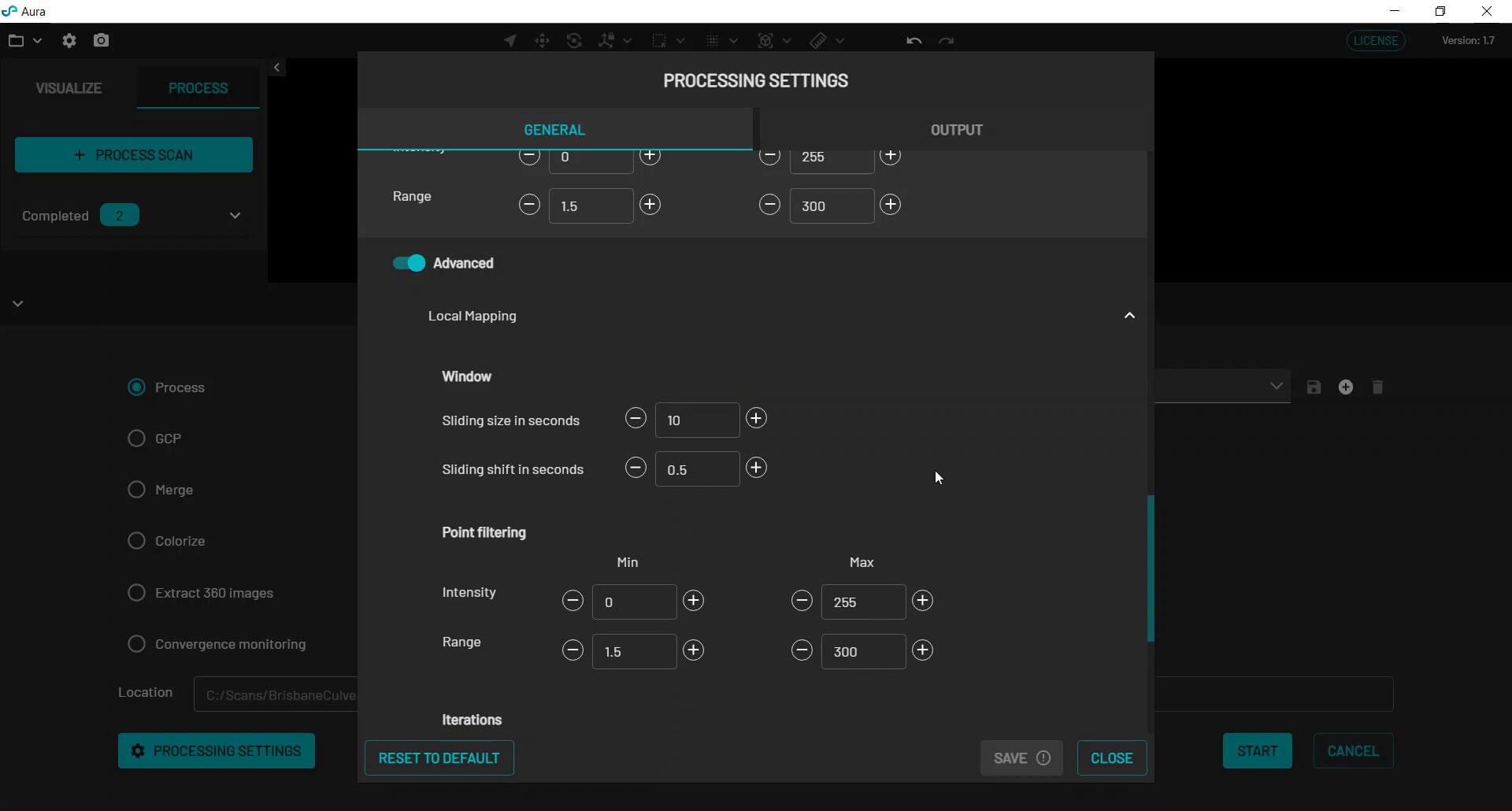Click the delete preset trash icon
1512x811 pixels.
[x=1377, y=387]
